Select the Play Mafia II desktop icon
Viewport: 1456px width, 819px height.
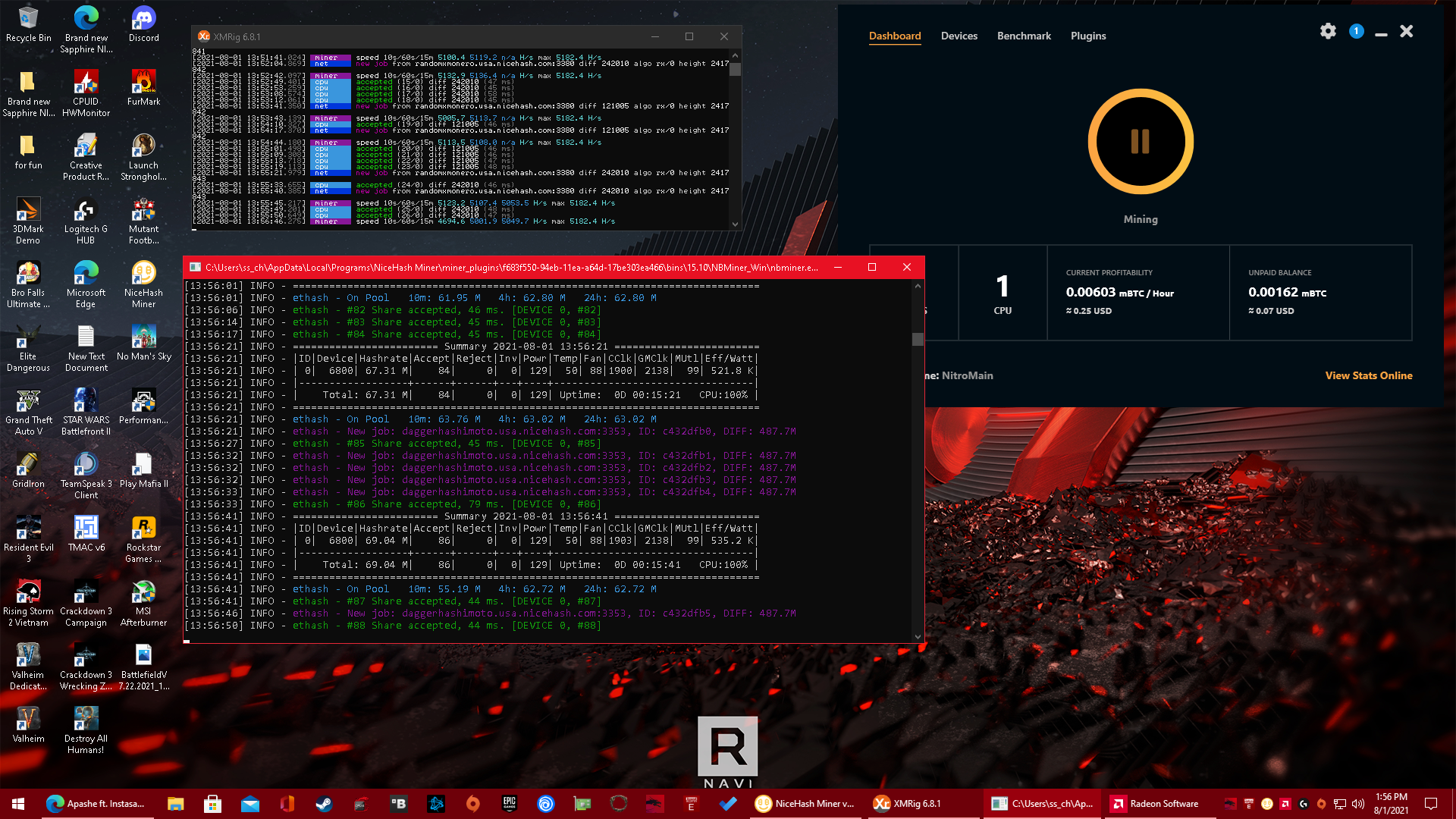[143, 470]
